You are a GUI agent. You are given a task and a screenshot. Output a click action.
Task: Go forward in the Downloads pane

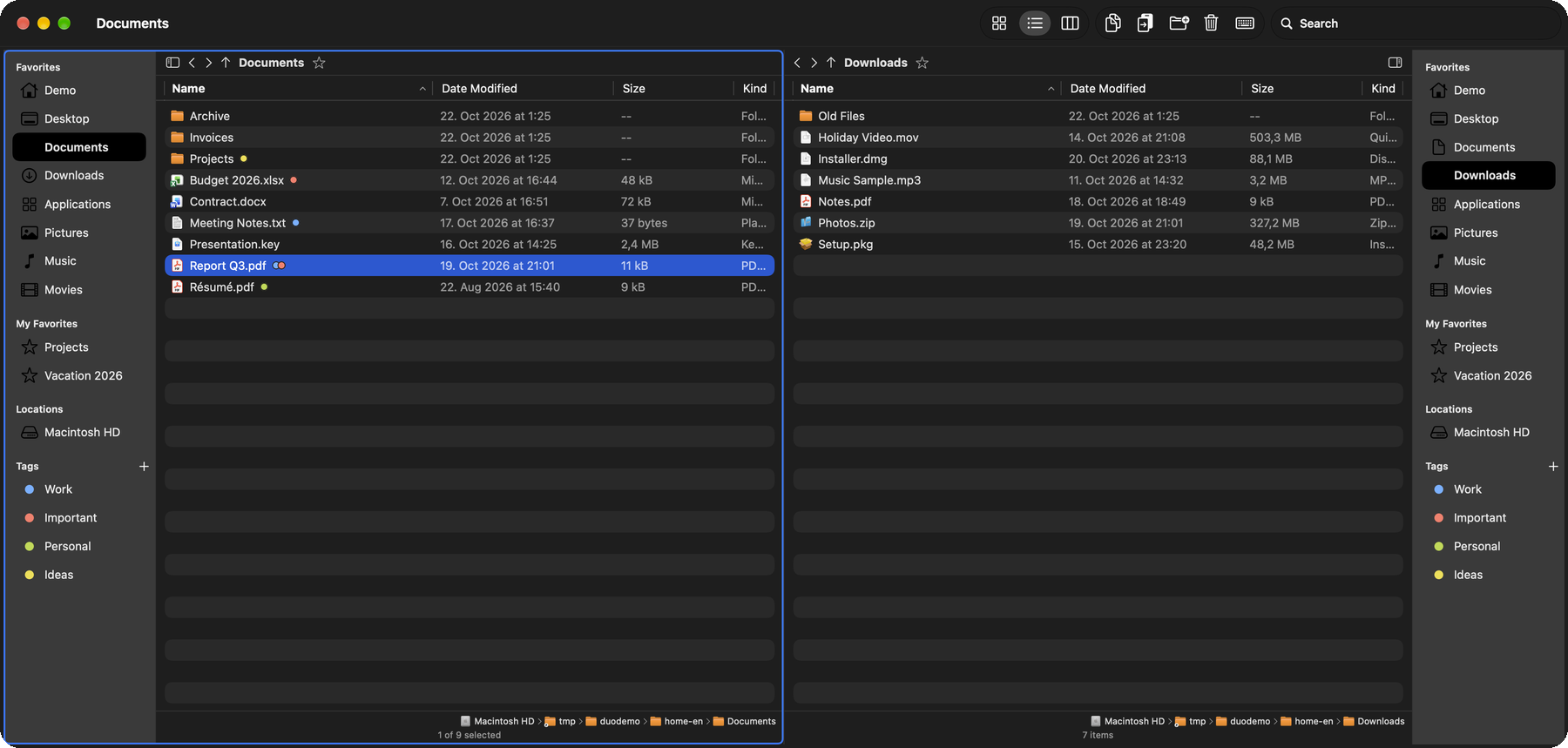pyautogui.click(x=814, y=63)
